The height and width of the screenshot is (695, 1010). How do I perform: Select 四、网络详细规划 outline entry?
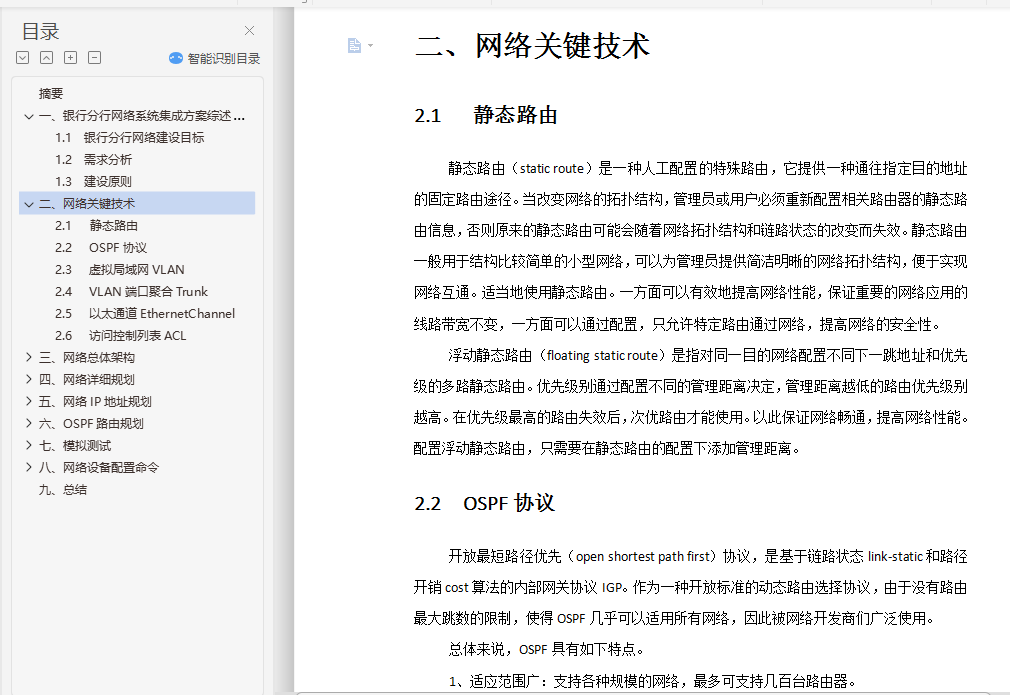[87, 379]
